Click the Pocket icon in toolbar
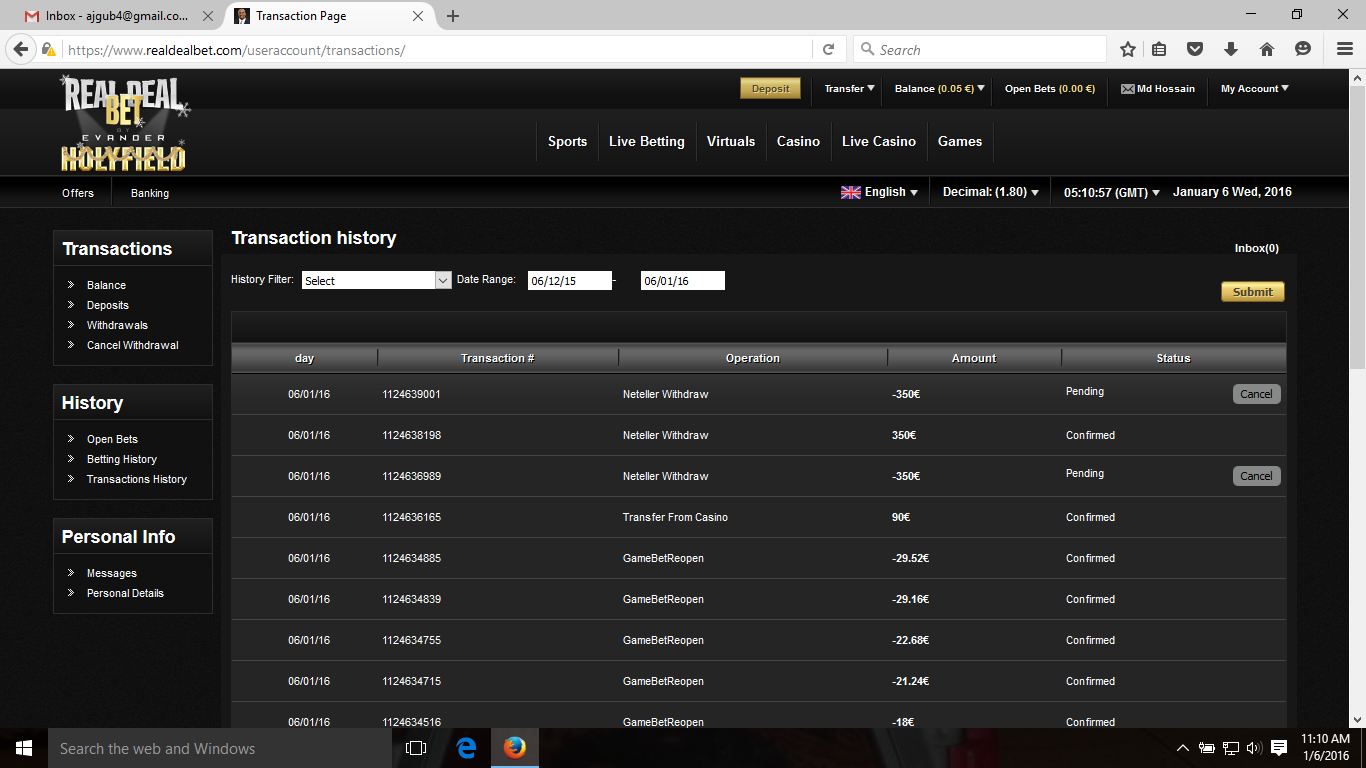 pos(1195,49)
